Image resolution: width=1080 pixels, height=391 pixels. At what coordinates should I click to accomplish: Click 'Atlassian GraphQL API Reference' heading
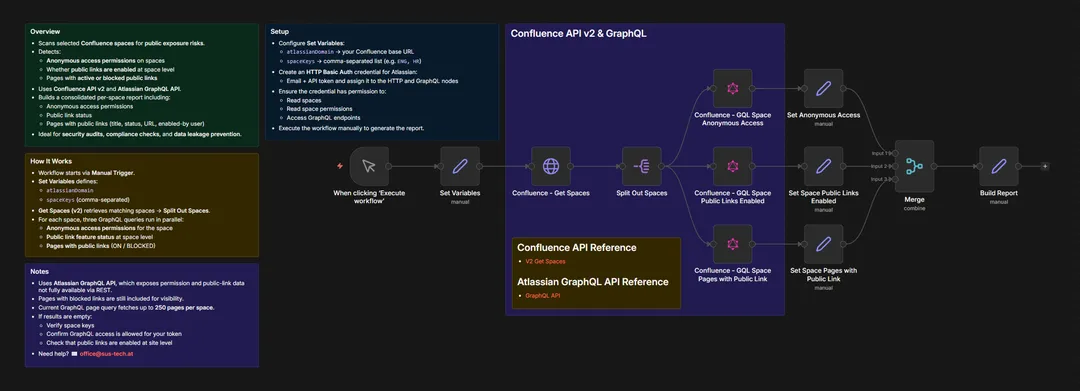click(x=592, y=282)
